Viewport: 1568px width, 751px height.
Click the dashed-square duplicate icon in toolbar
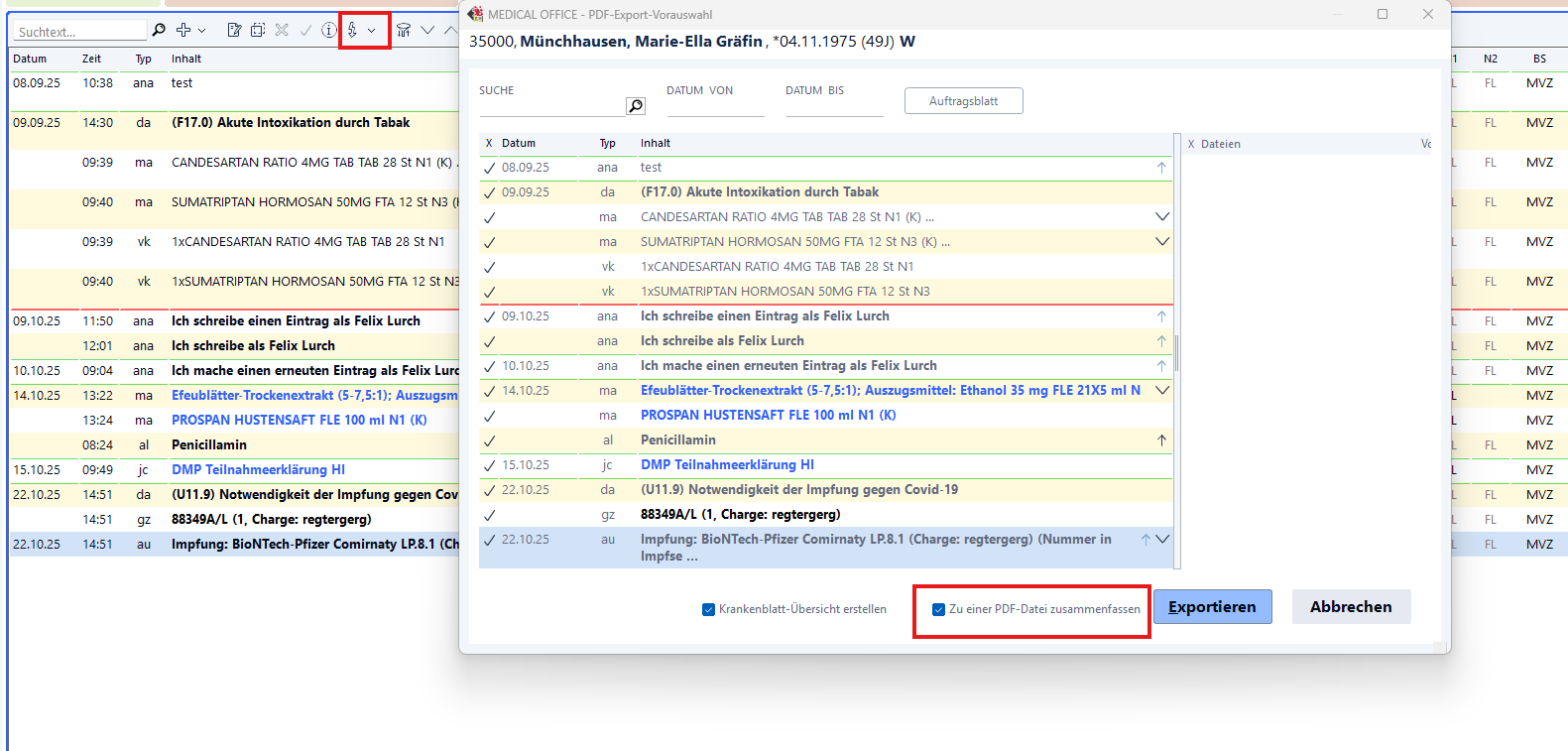tap(258, 30)
